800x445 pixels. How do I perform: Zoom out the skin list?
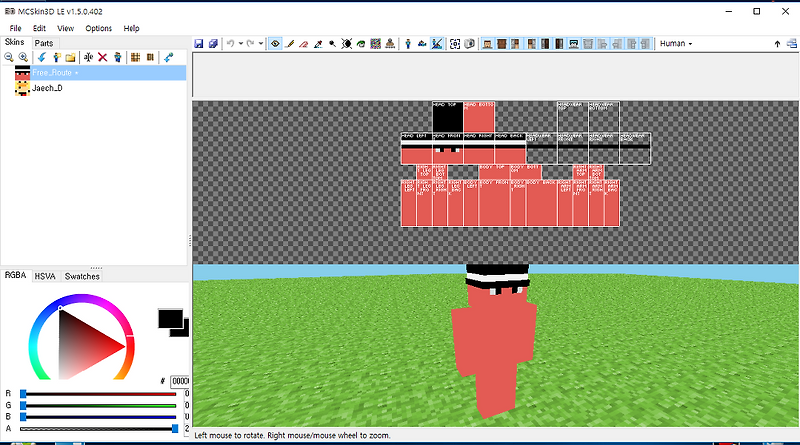[x=9, y=57]
